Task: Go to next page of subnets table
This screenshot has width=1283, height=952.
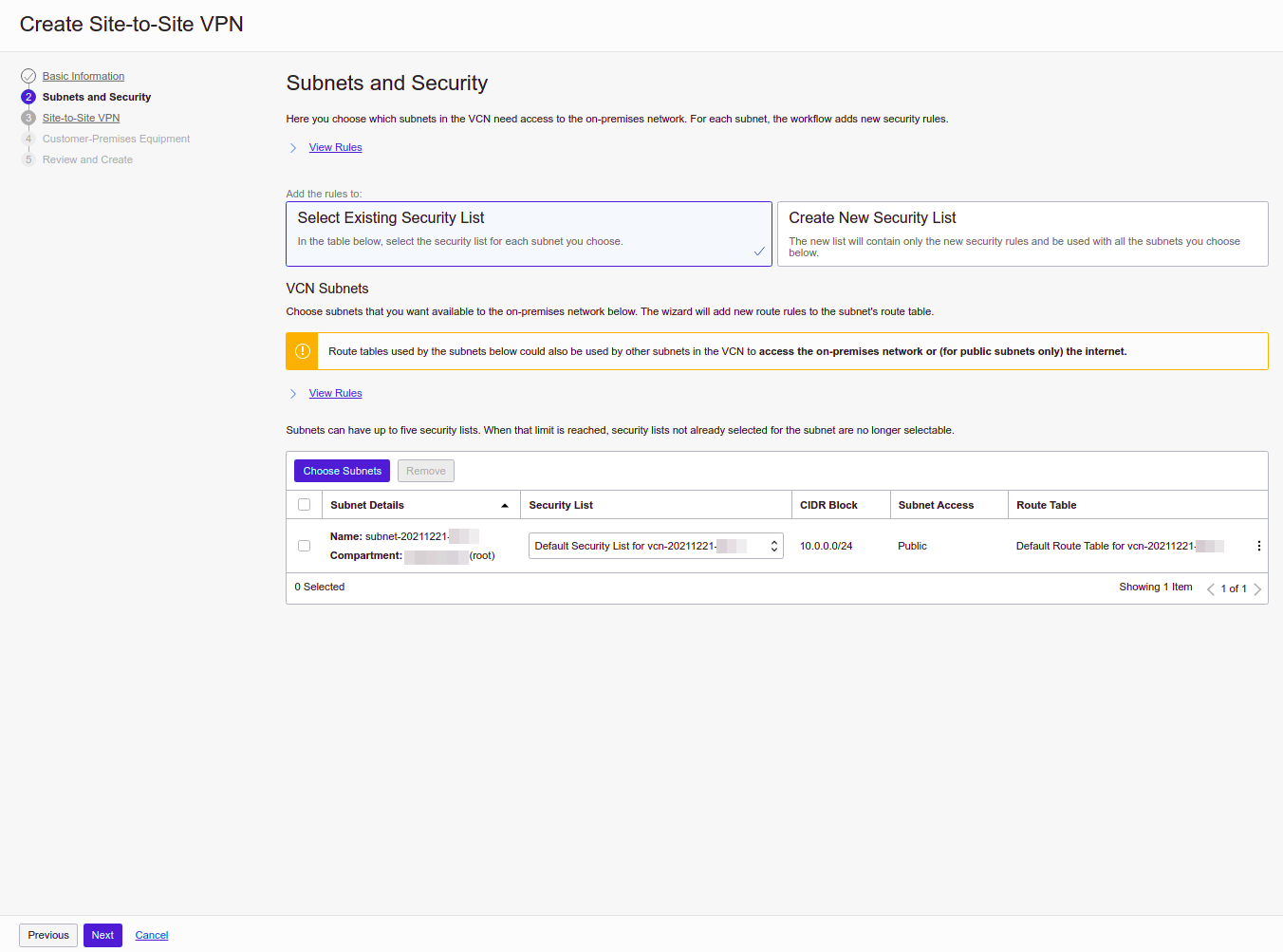Action: pos(1257,589)
